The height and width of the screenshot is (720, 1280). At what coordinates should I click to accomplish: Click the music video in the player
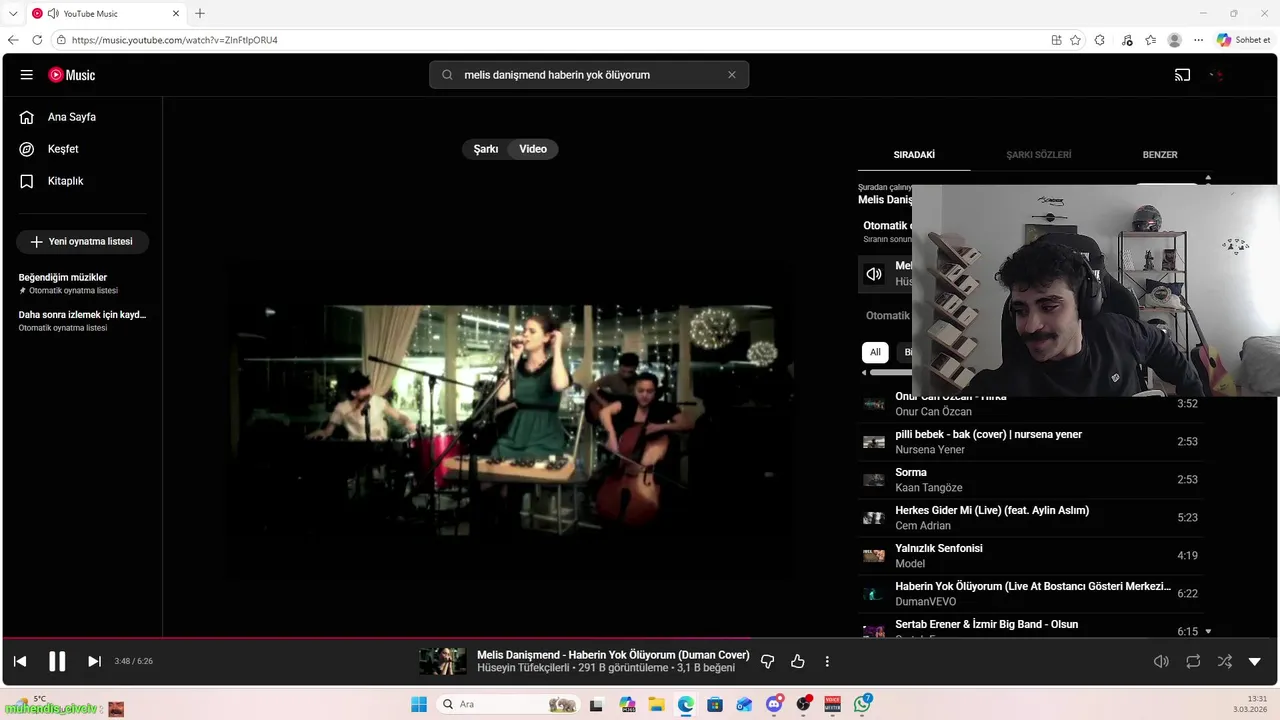click(511, 419)
